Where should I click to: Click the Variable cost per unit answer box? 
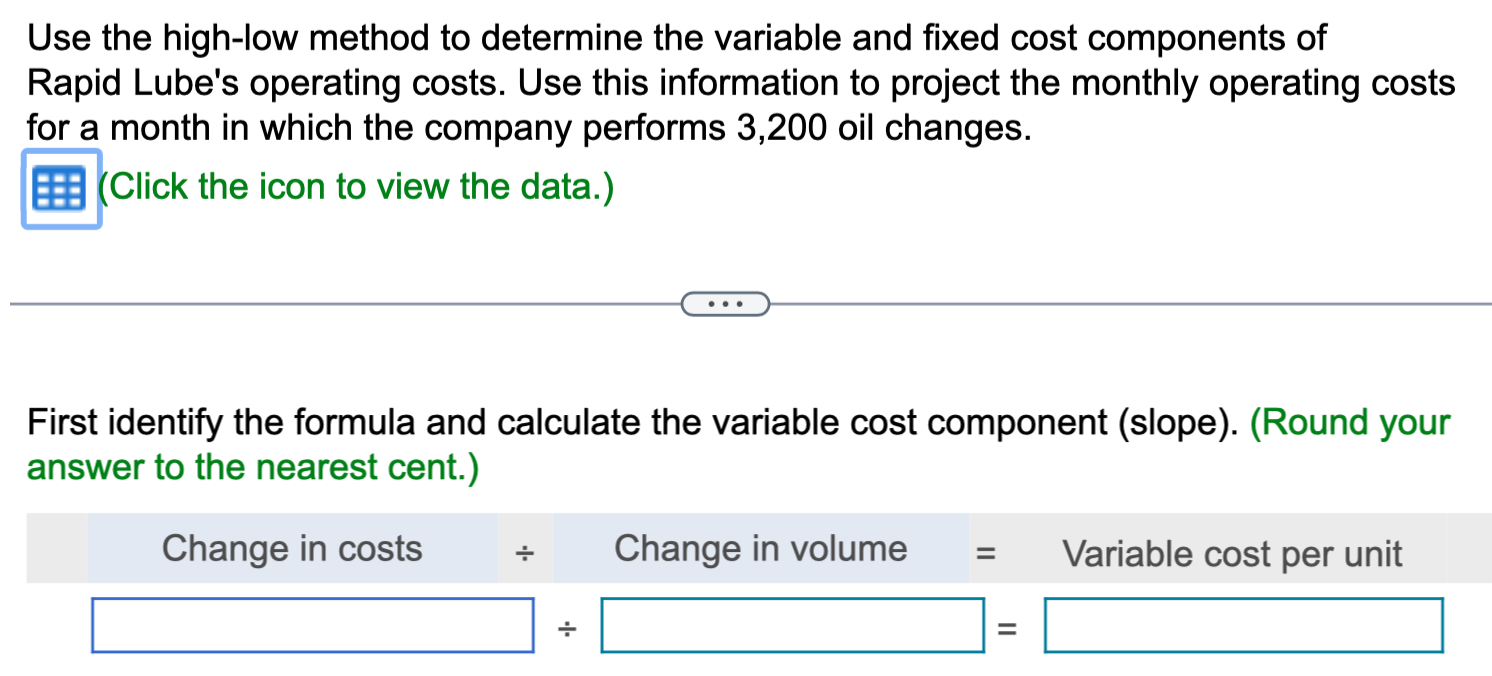(1242, 624)
